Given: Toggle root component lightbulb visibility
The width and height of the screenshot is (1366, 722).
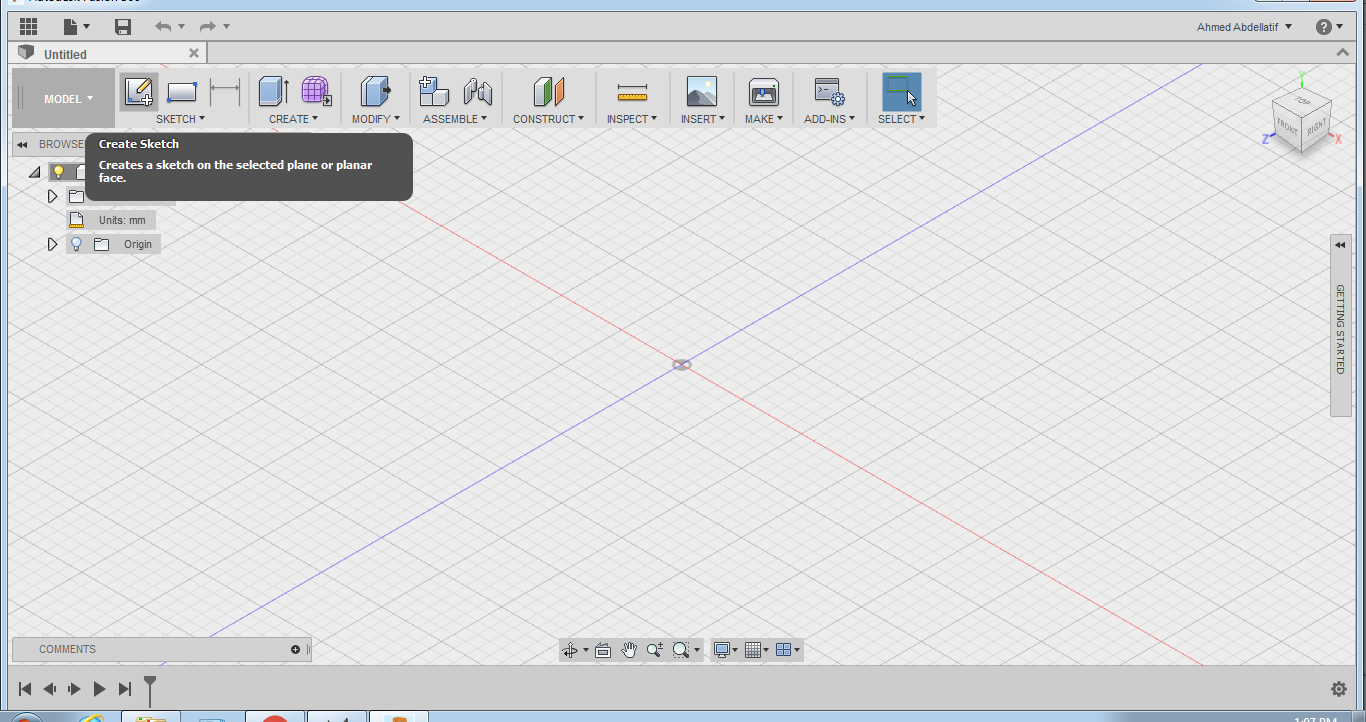Looking at the screenshot, I should point(58,172).
